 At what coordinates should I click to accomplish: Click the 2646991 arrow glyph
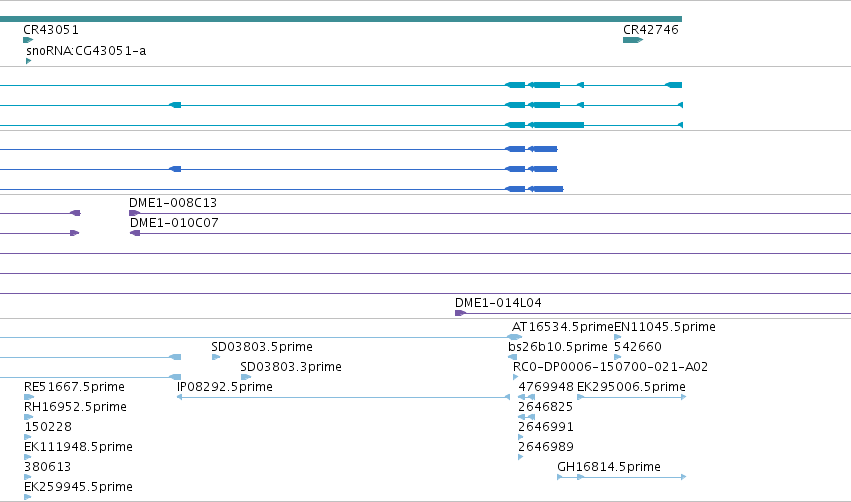click(x=521, y=437)
